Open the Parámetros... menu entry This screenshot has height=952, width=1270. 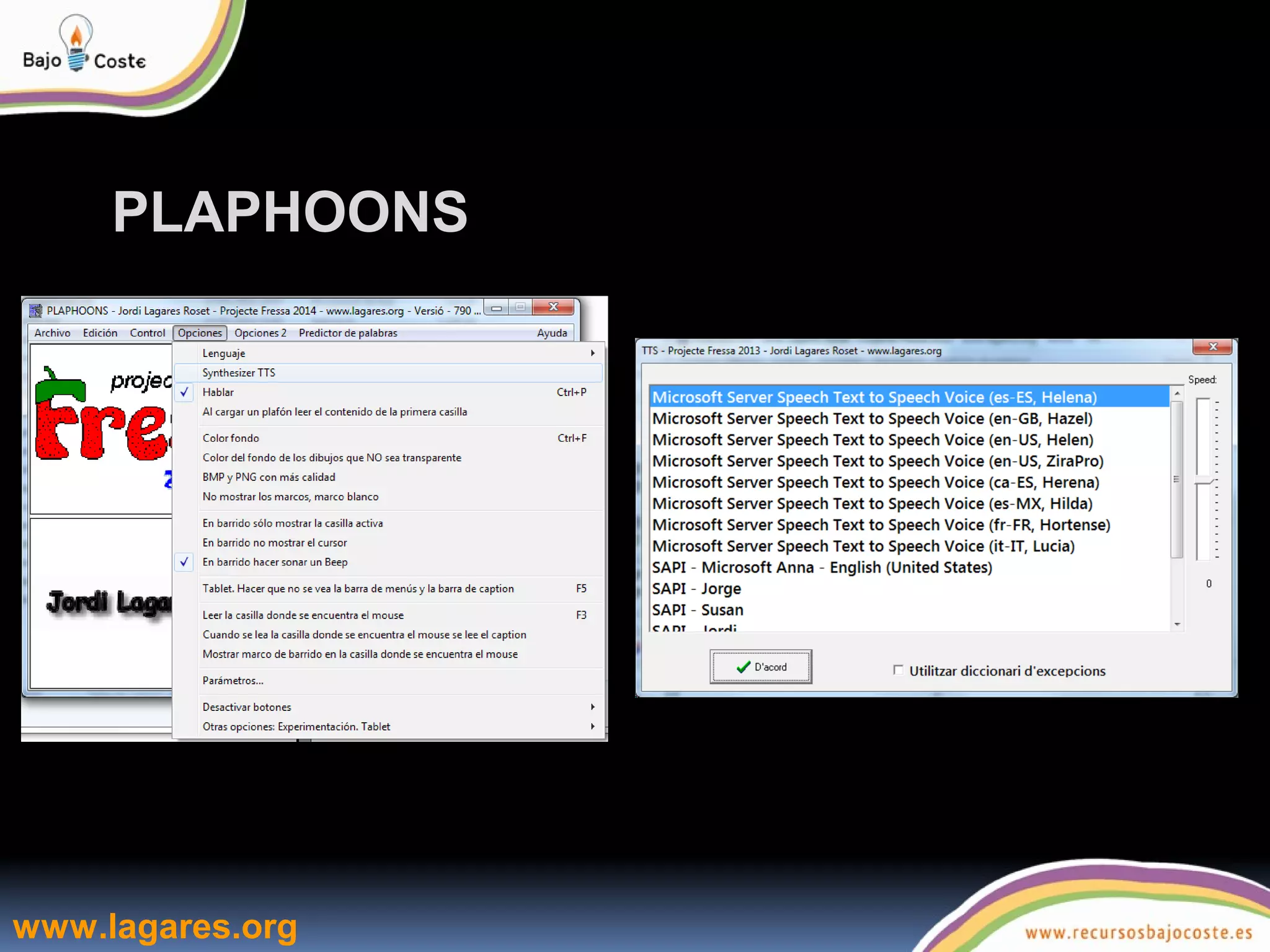tap(388, 681)
